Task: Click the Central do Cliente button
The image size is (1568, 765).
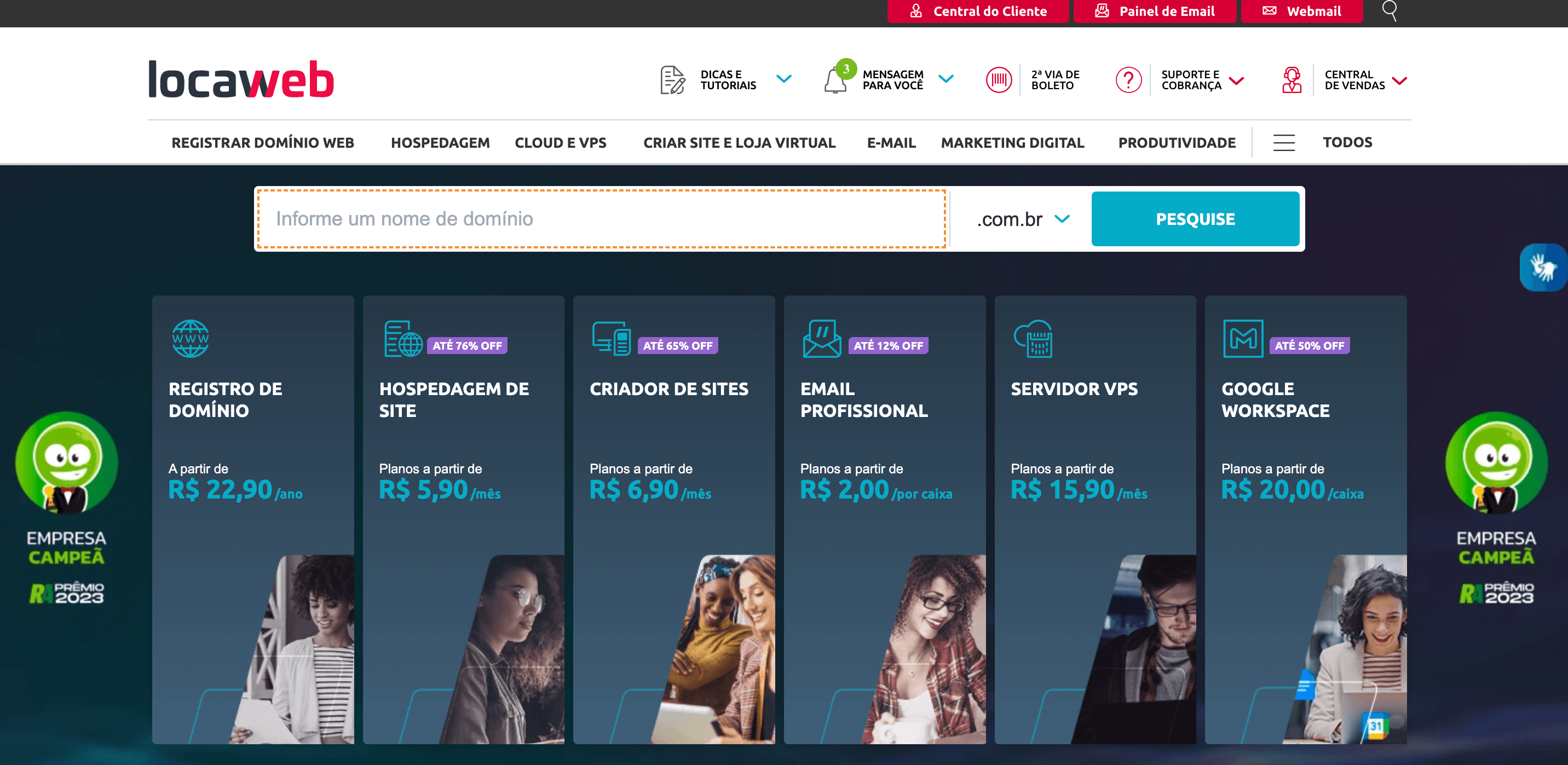Action: pos(978,11)
